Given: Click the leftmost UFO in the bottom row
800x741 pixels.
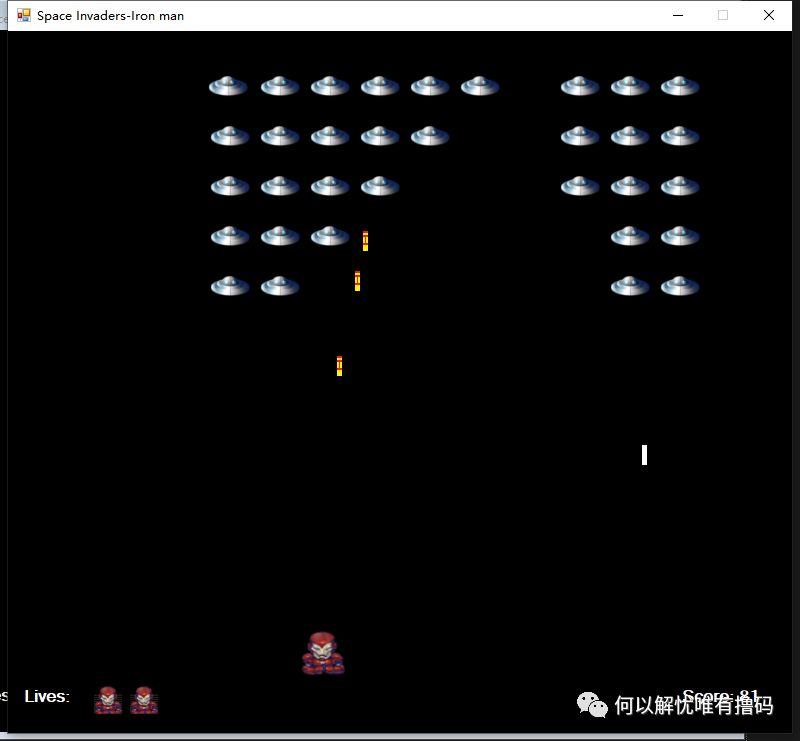Looking at the screenshot, I should 230,286.
